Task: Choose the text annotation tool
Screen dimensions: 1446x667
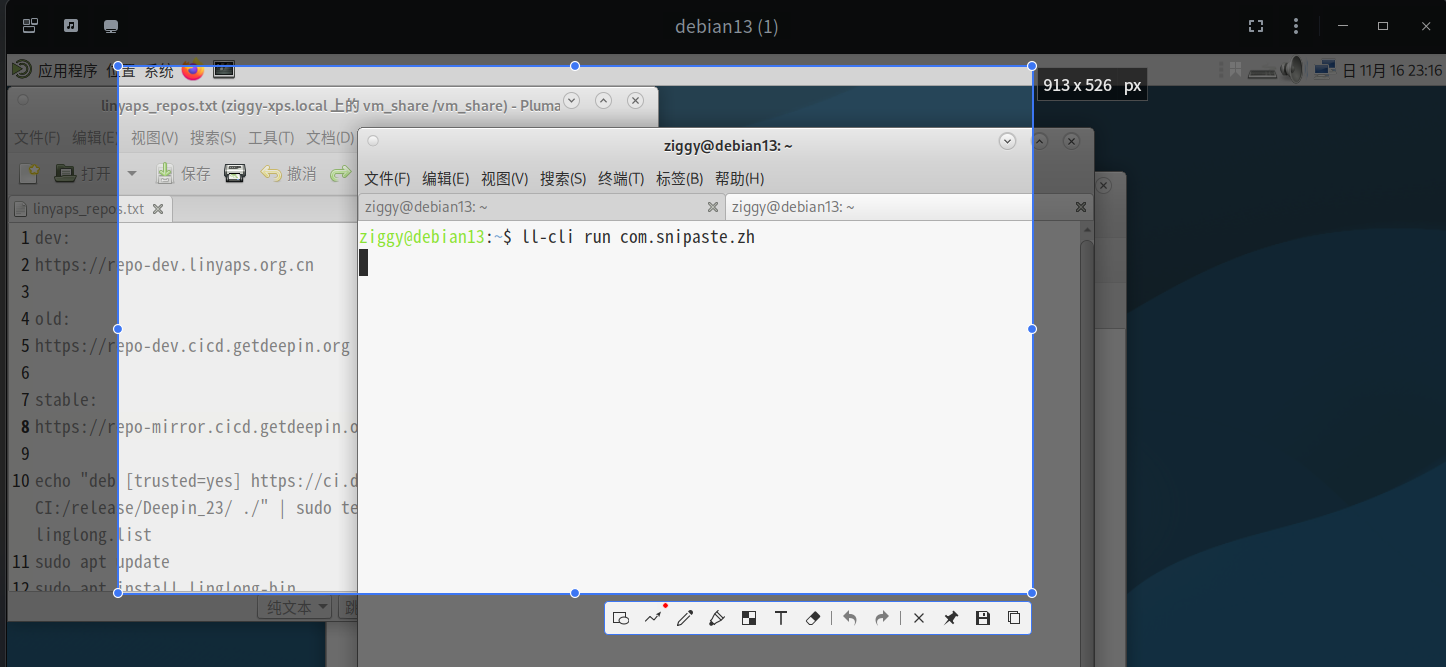Action: [781, 618]
